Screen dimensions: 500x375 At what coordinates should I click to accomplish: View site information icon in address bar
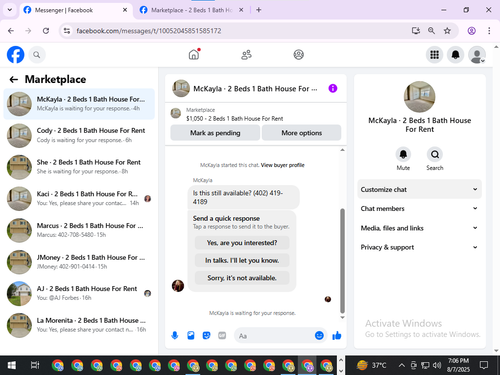(x=67, y=31)
